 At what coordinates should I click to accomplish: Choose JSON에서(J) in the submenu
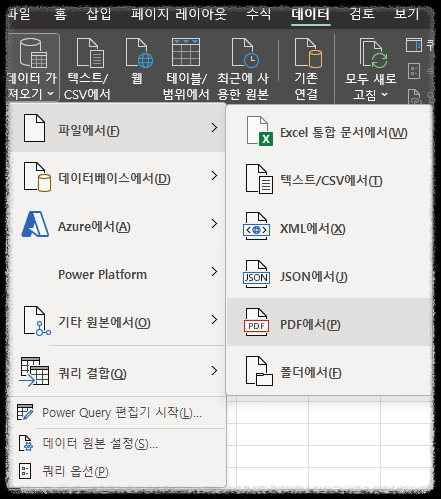pos(329,275)
